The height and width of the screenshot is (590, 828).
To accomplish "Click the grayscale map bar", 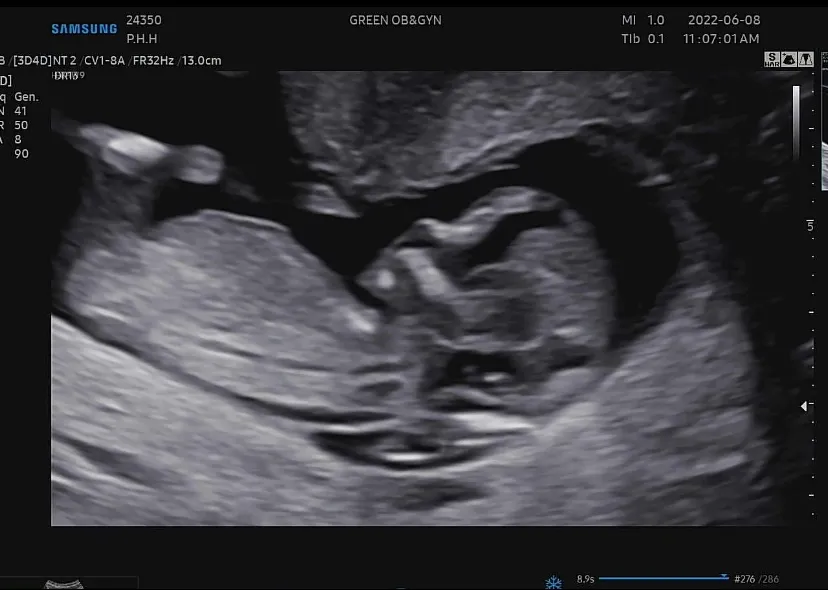I will tap(796, 121).
